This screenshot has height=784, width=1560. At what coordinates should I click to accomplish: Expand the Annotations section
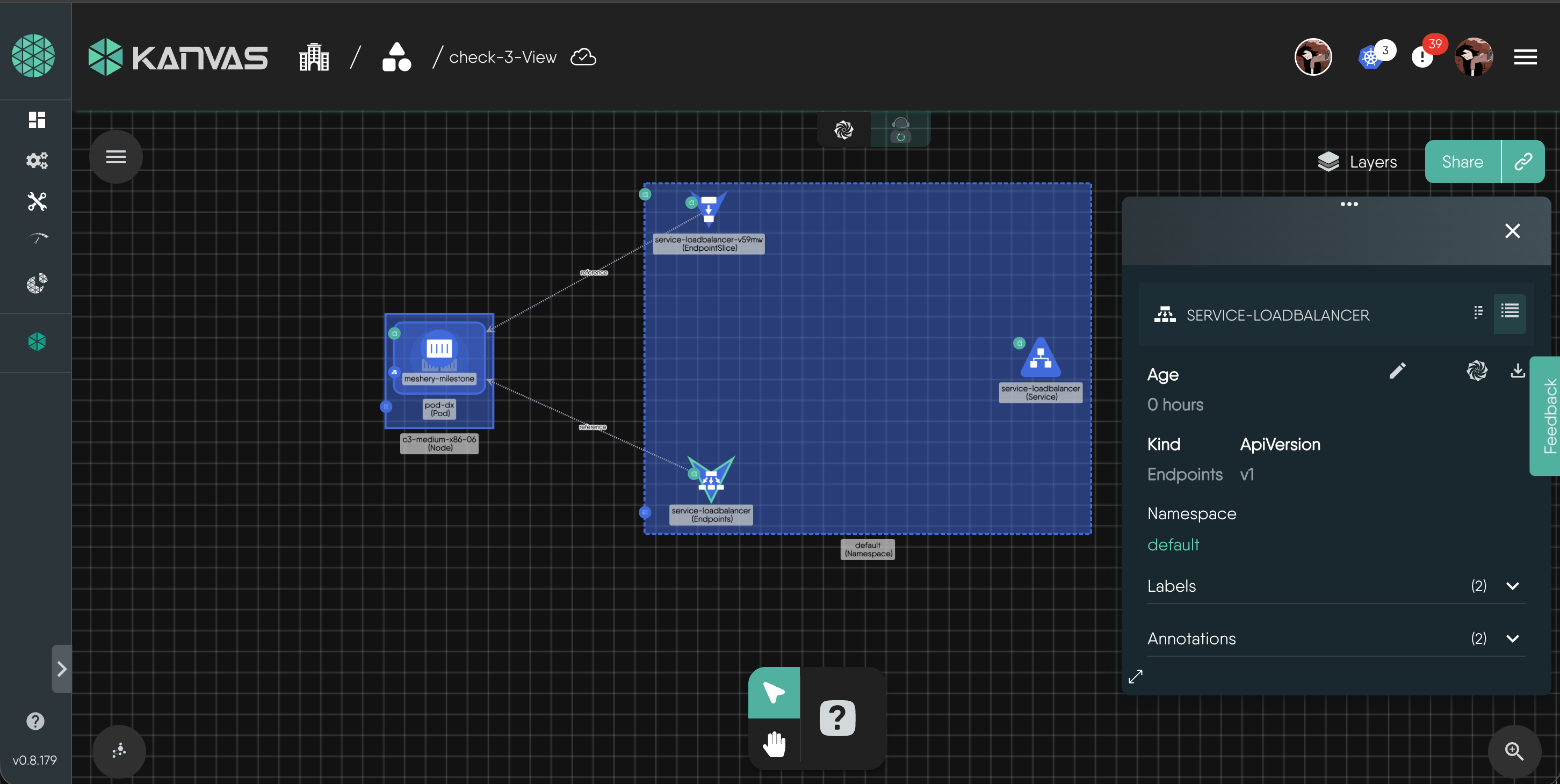1512,638
